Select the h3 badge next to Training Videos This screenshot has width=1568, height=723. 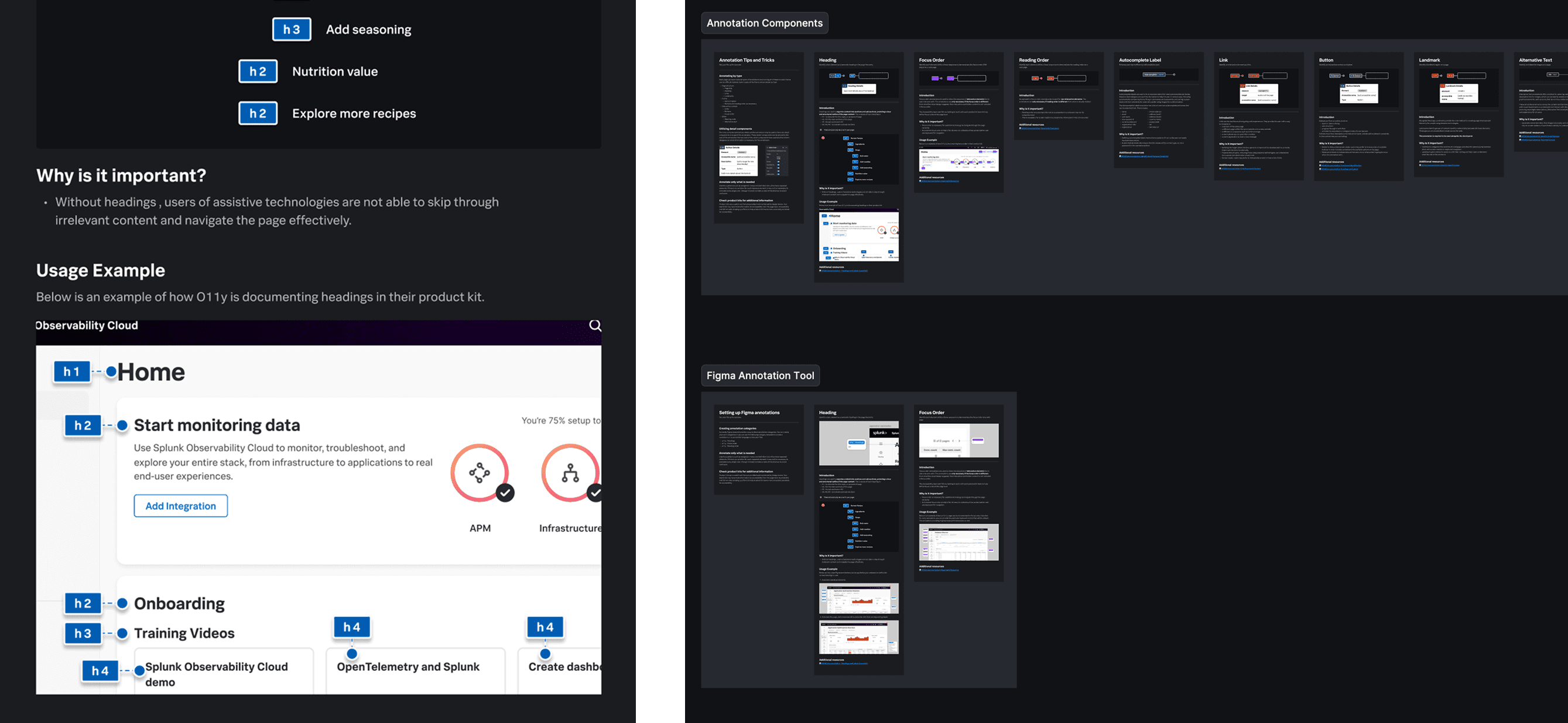(x=83, y=633)
